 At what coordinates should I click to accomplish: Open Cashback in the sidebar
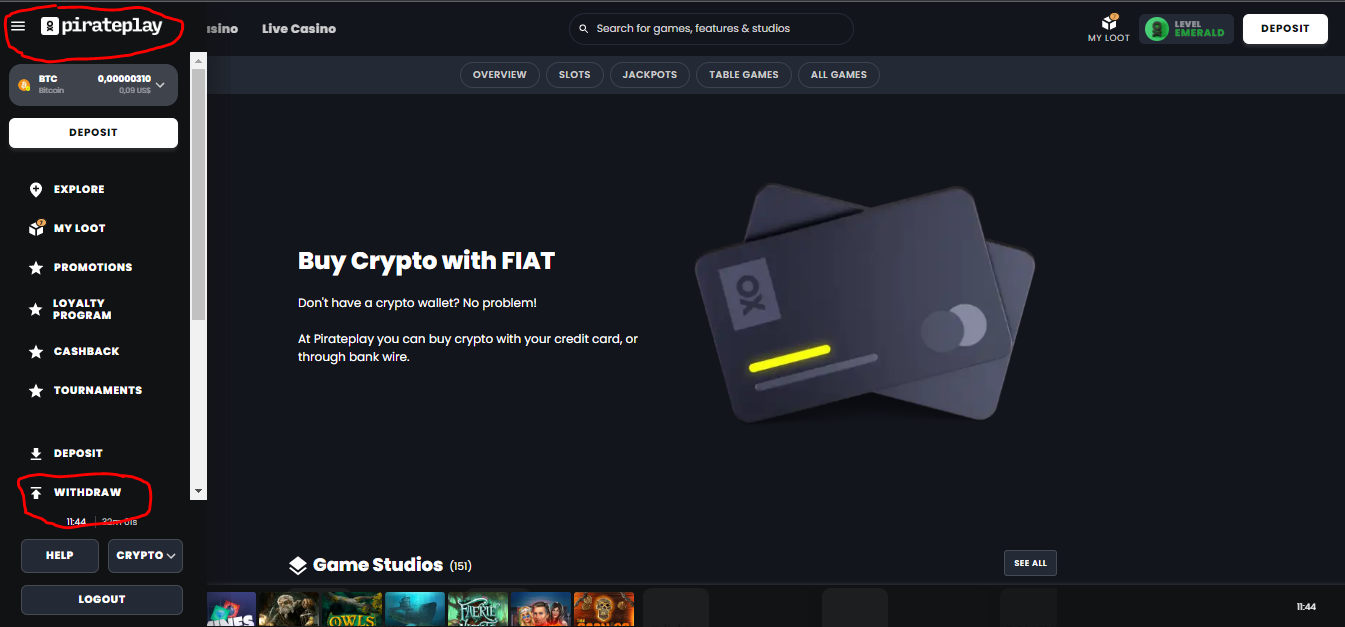[x=87, y=351]
